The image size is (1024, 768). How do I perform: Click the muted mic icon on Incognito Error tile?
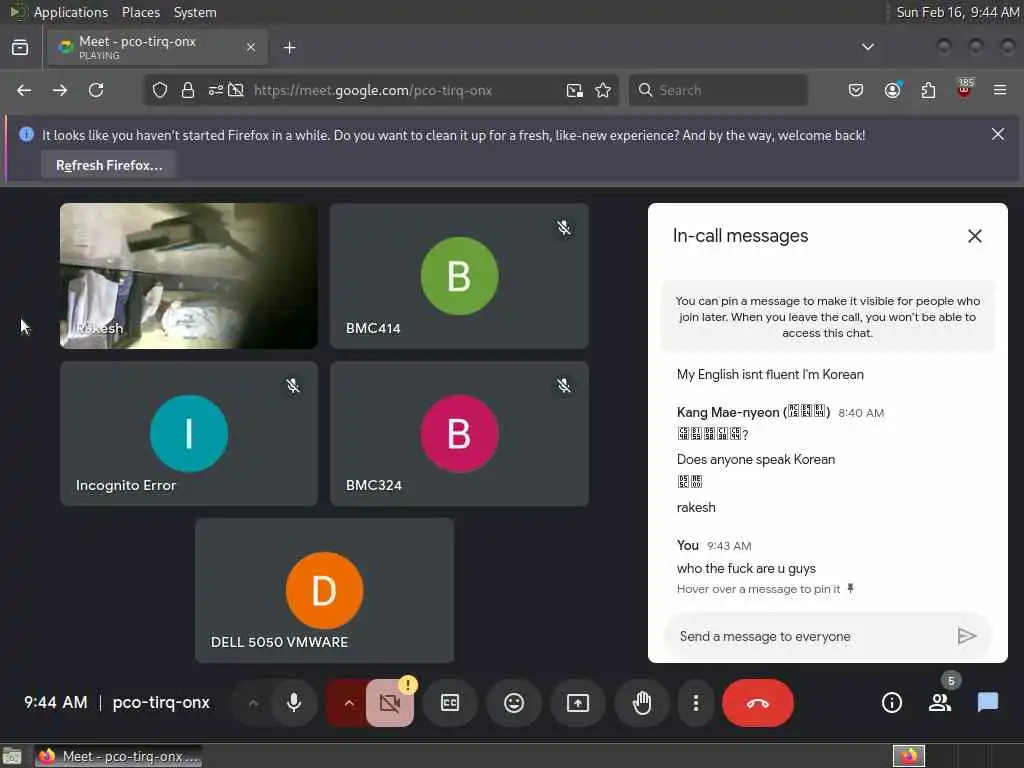pos(293,385)
